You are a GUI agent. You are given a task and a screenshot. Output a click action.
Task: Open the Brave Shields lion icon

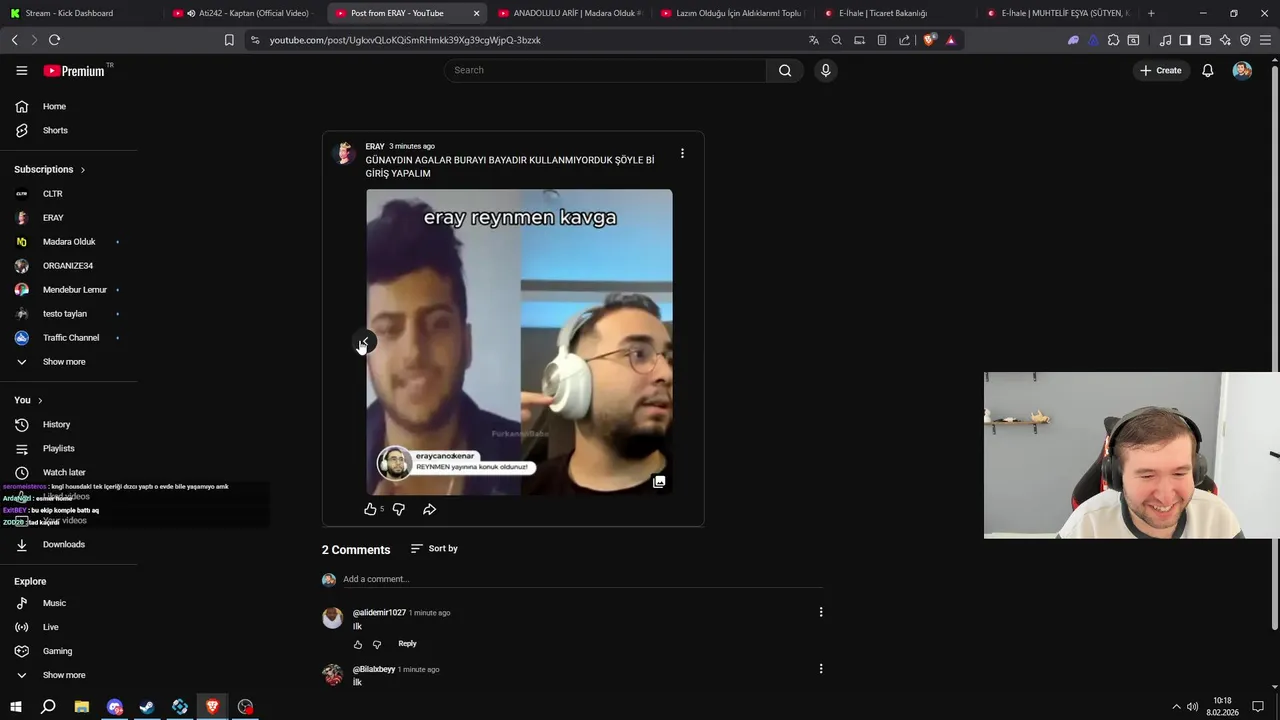point(929,40)
